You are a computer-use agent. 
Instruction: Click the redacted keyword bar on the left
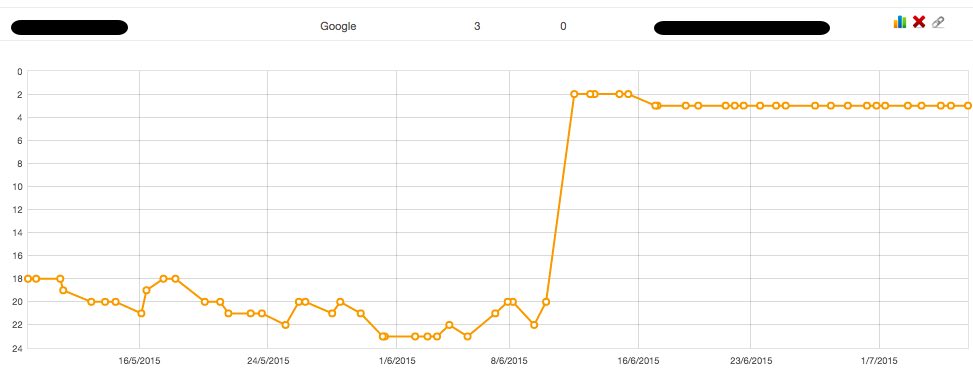tap(70, 27)
